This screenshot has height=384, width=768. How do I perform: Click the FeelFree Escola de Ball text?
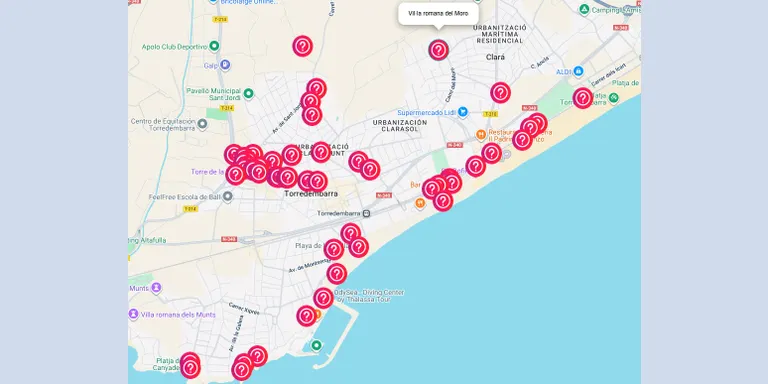184,197
